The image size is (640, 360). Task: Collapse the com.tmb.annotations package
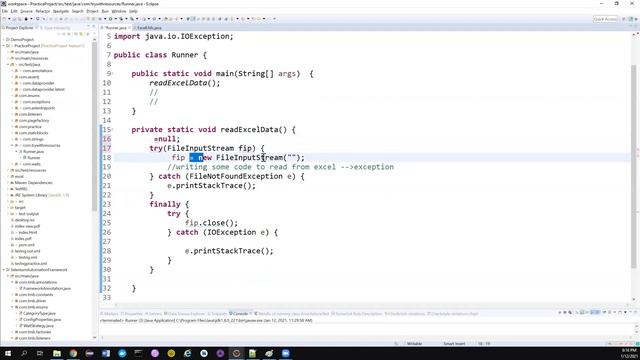(x=12, y=282)
